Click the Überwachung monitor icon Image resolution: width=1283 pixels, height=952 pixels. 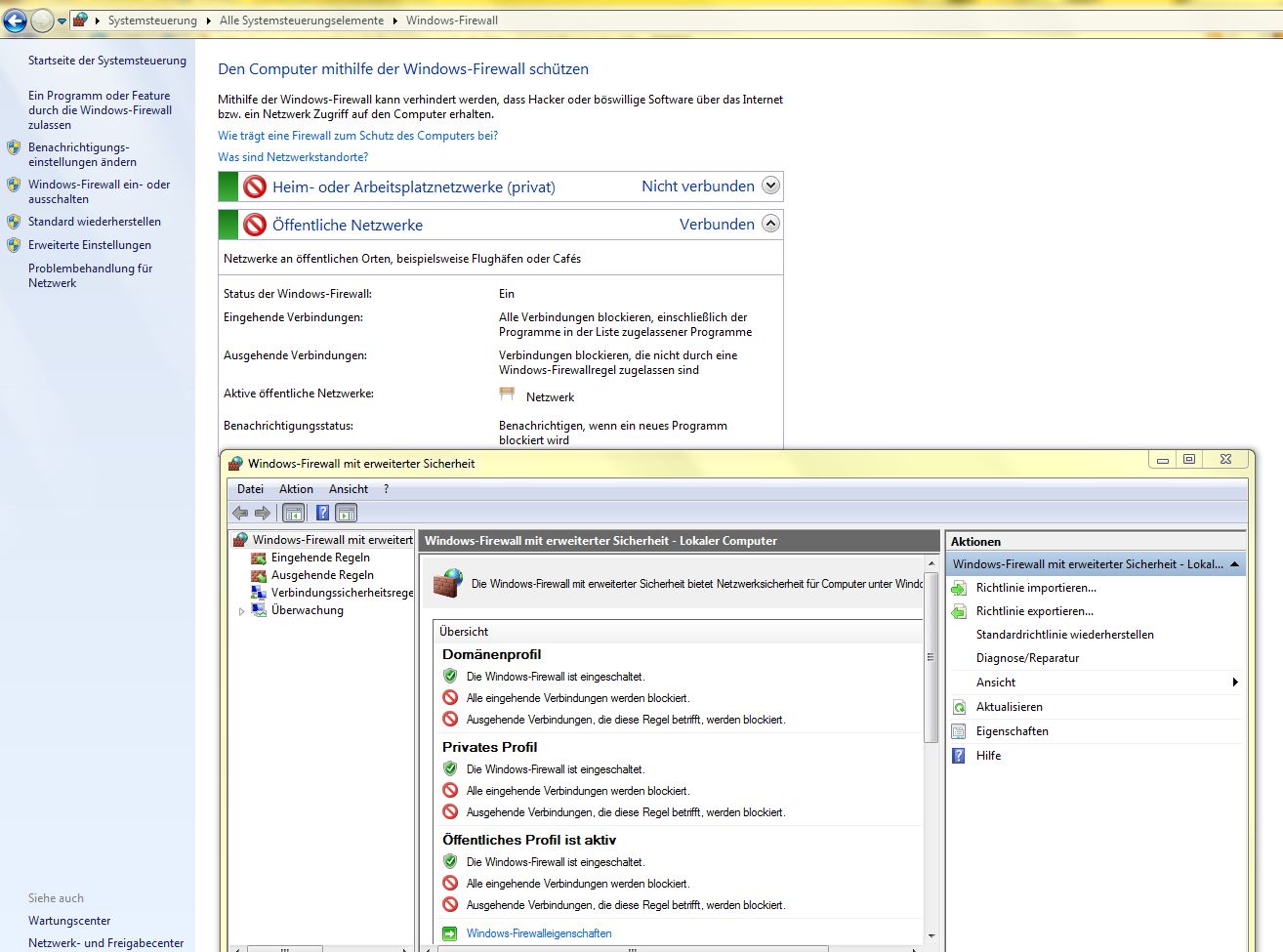[259, 609]
